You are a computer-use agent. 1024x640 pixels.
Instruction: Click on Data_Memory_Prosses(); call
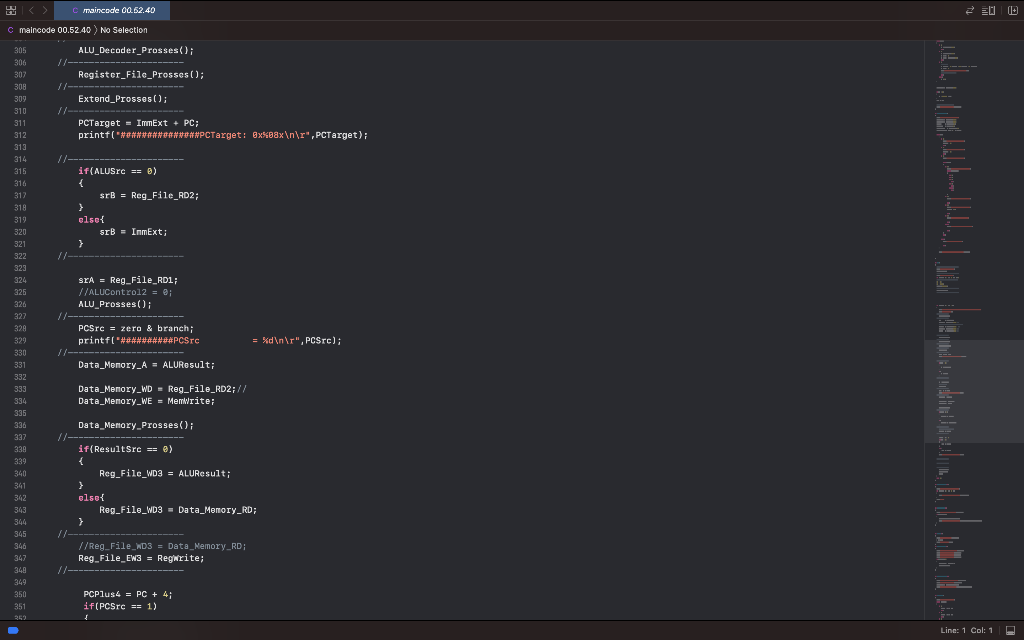136,425
